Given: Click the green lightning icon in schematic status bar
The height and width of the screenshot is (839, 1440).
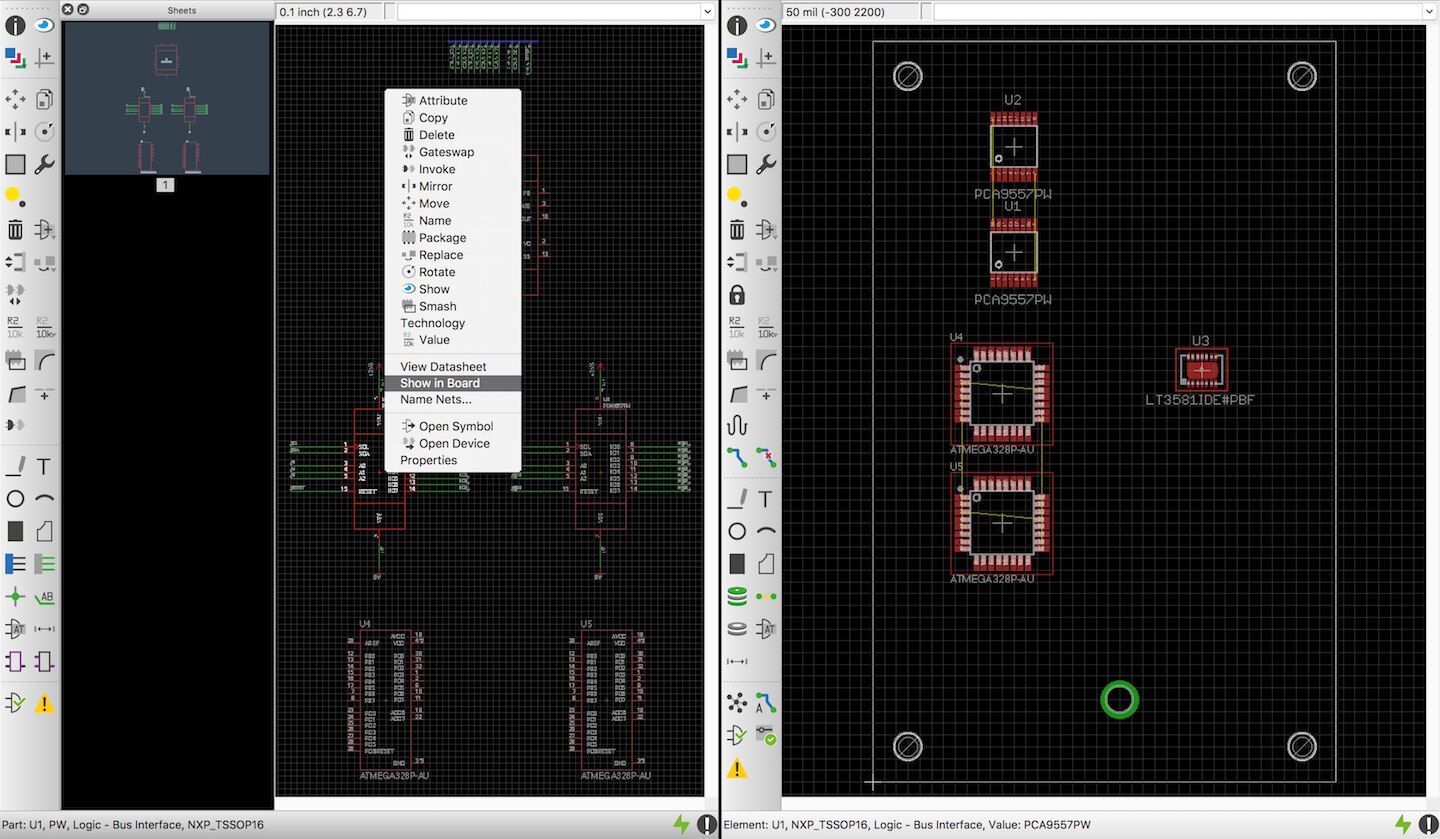Looking at the screenshot, I should pyautogui.click(x=681, y=824).
